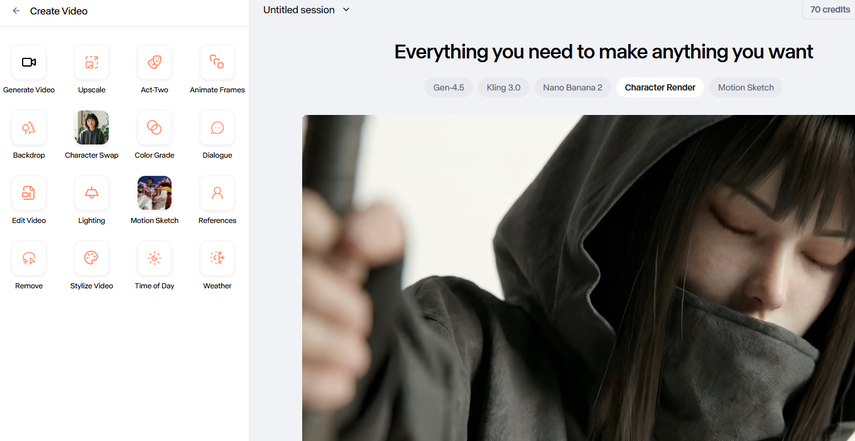Switch to the Motion Sketch pill tab

[745, 87]
